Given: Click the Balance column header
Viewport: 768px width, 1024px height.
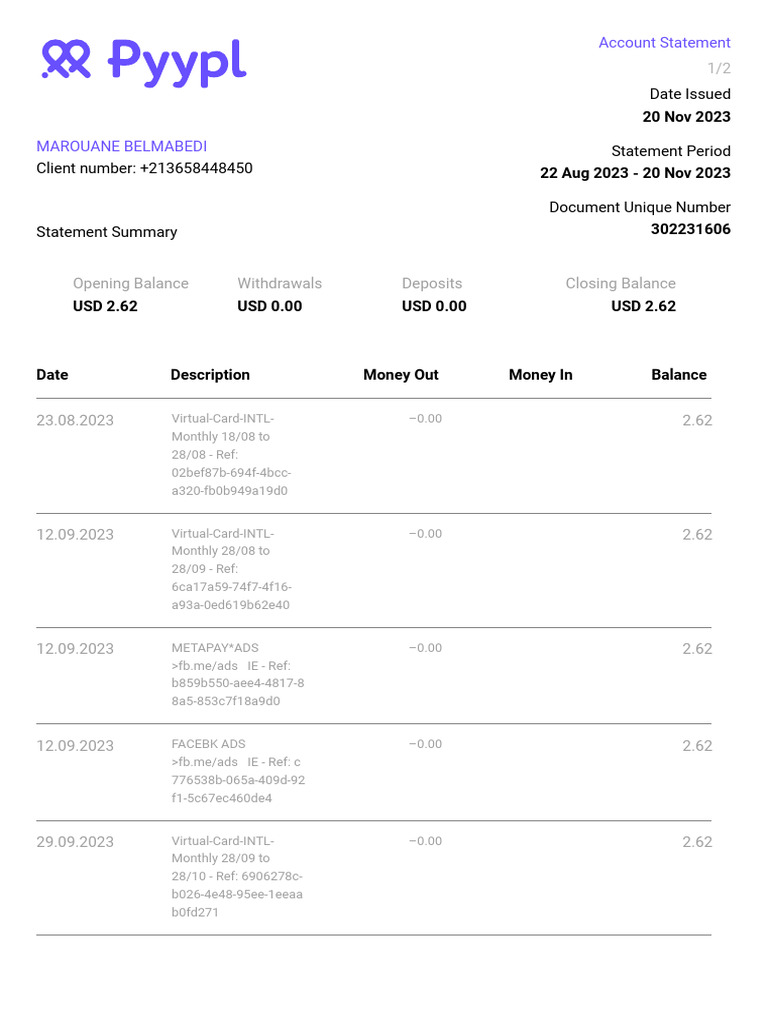Looking at the screenshot, I should coord(678,375).
